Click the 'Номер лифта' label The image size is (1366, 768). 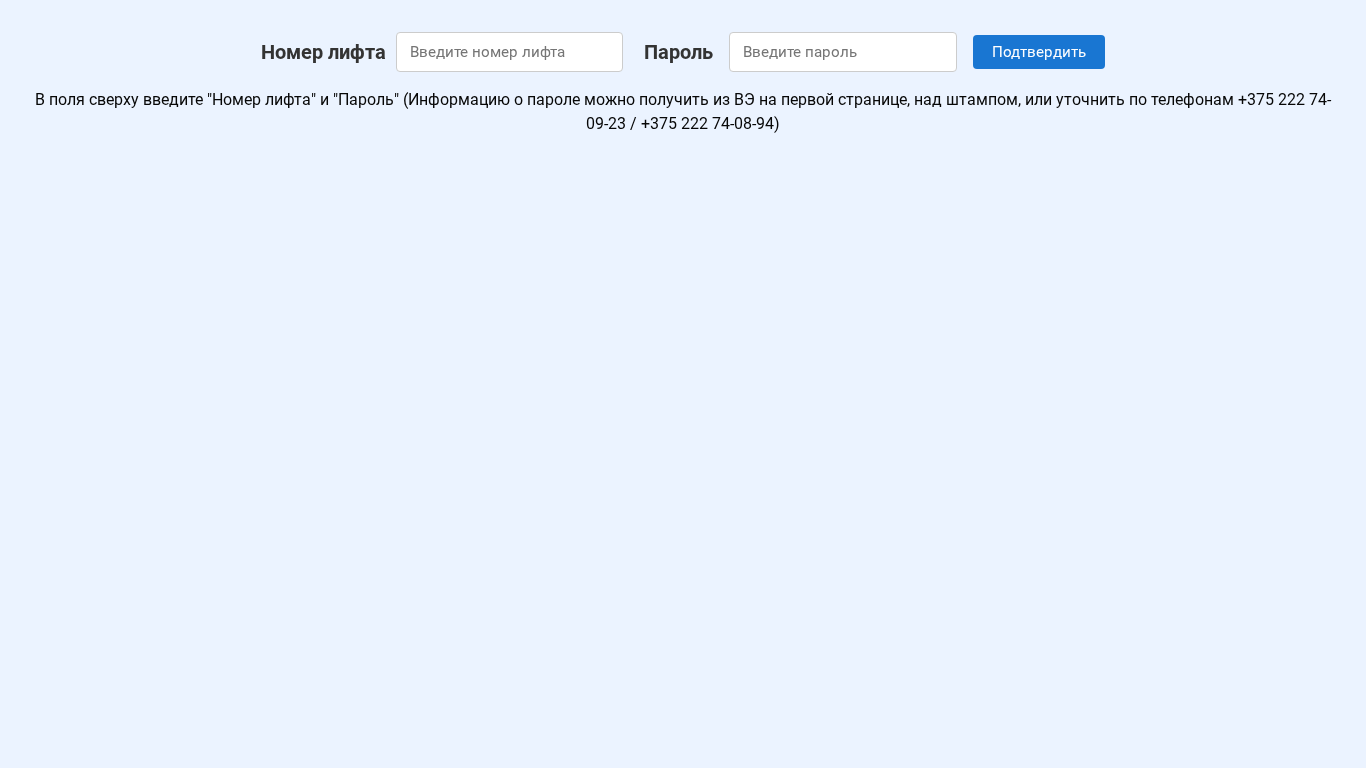(x=323, y=52)
